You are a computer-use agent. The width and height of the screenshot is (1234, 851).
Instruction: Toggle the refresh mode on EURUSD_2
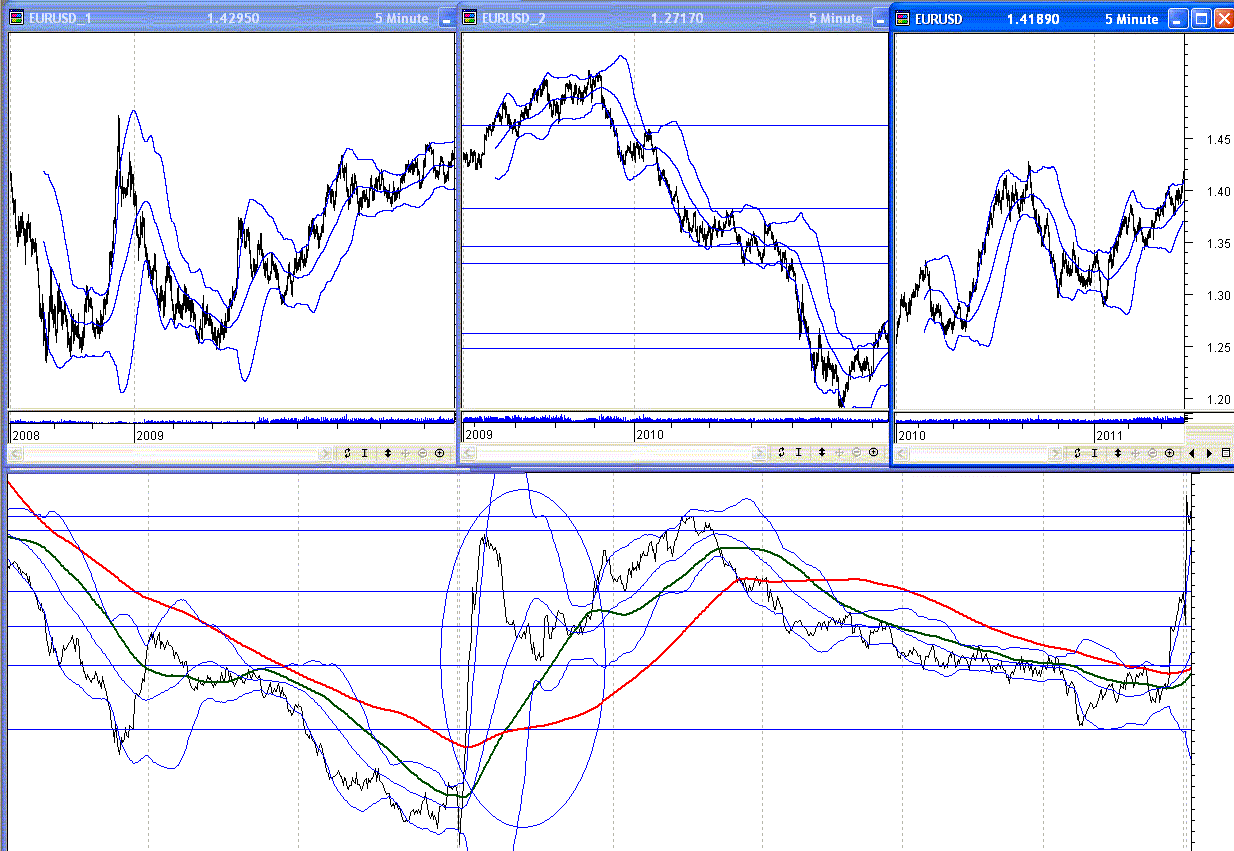tap(782, 453)
